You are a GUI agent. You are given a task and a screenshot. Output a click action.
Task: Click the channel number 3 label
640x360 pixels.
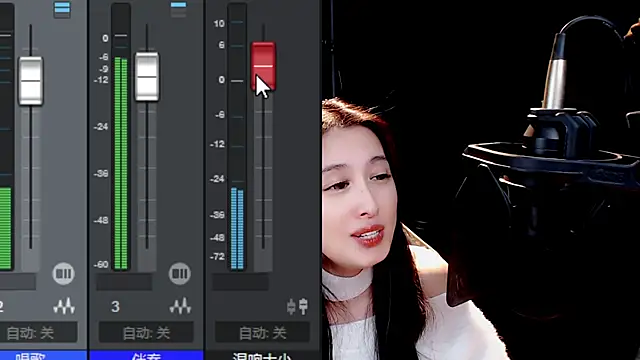pos(116,307)
